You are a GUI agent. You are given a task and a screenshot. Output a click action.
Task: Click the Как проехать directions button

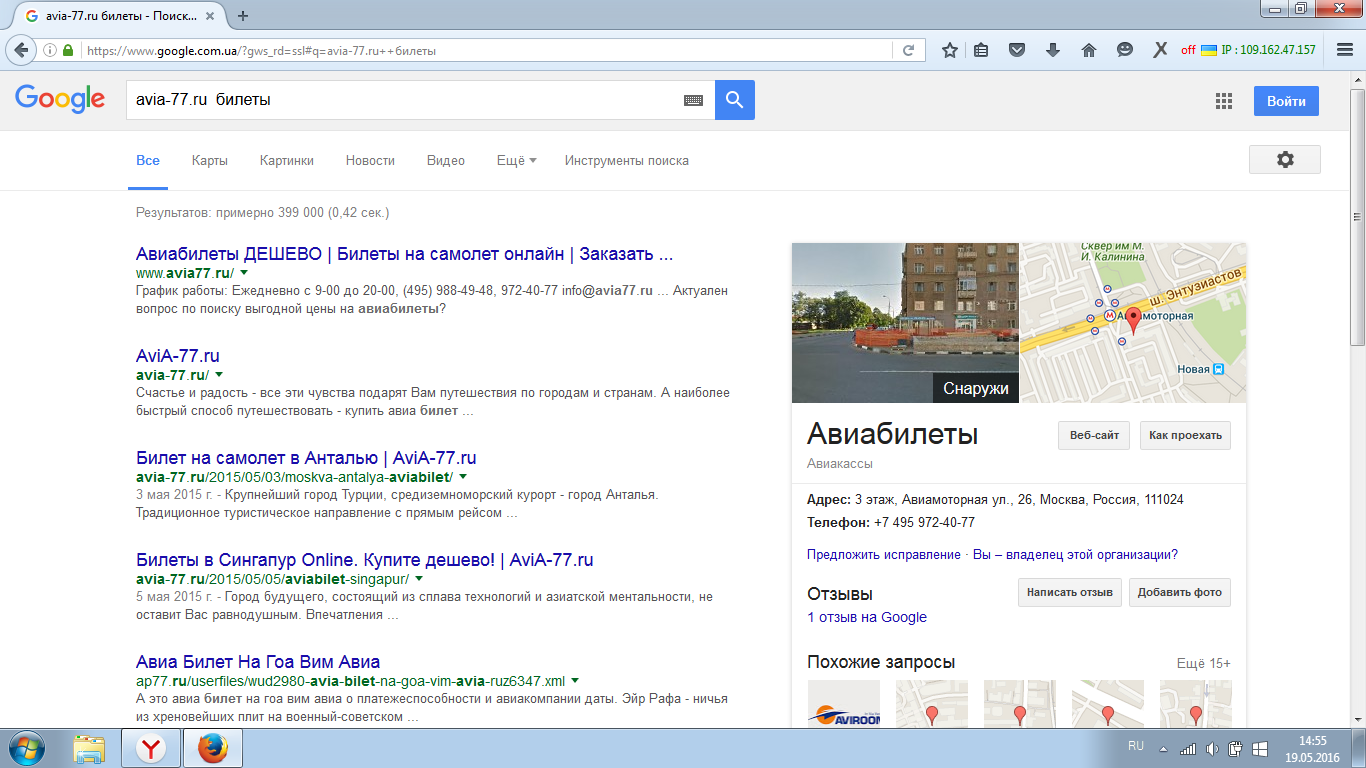tap(1186, 436)
